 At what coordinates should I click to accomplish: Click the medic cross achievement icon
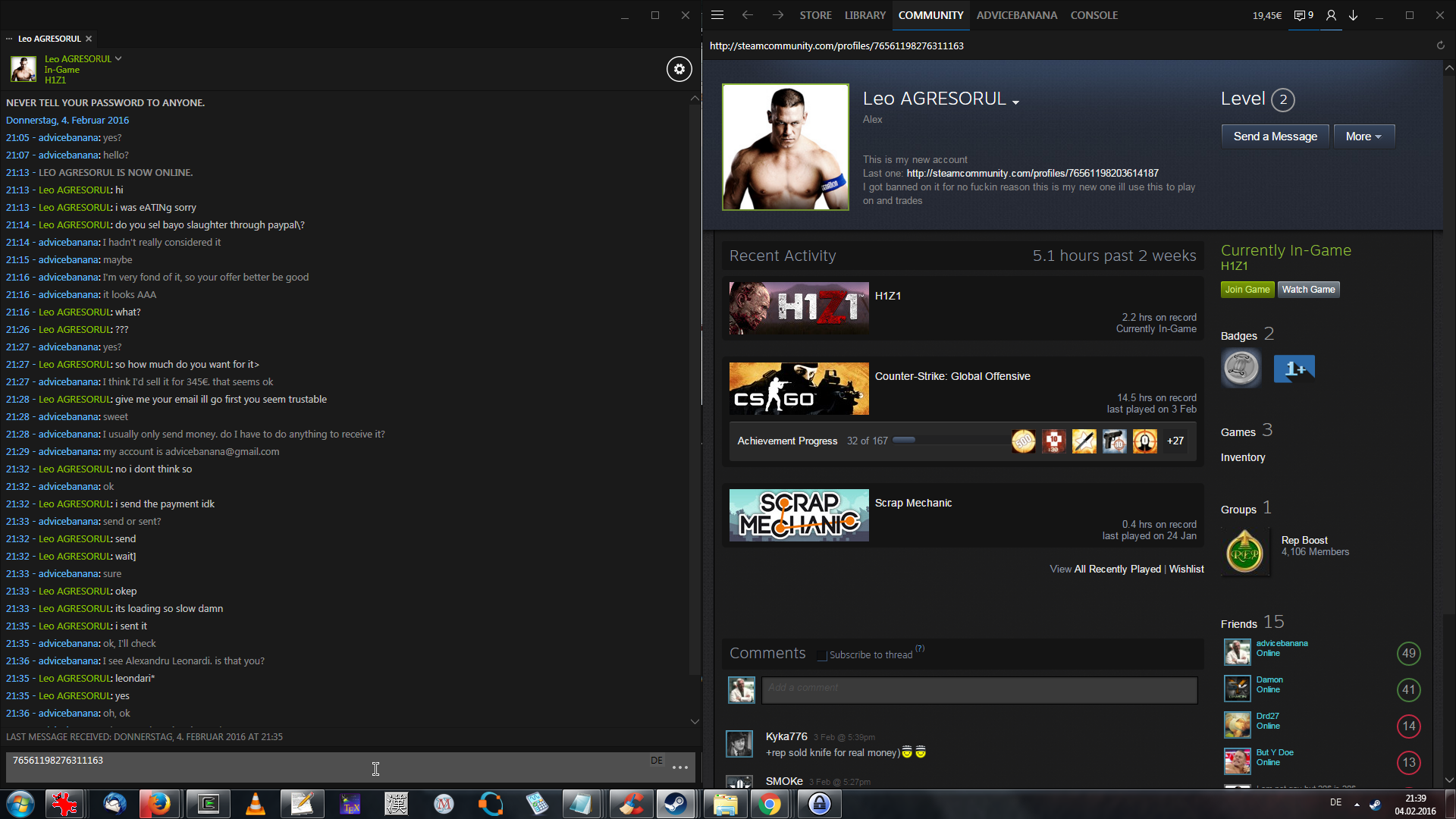[x=1054, y=441]
